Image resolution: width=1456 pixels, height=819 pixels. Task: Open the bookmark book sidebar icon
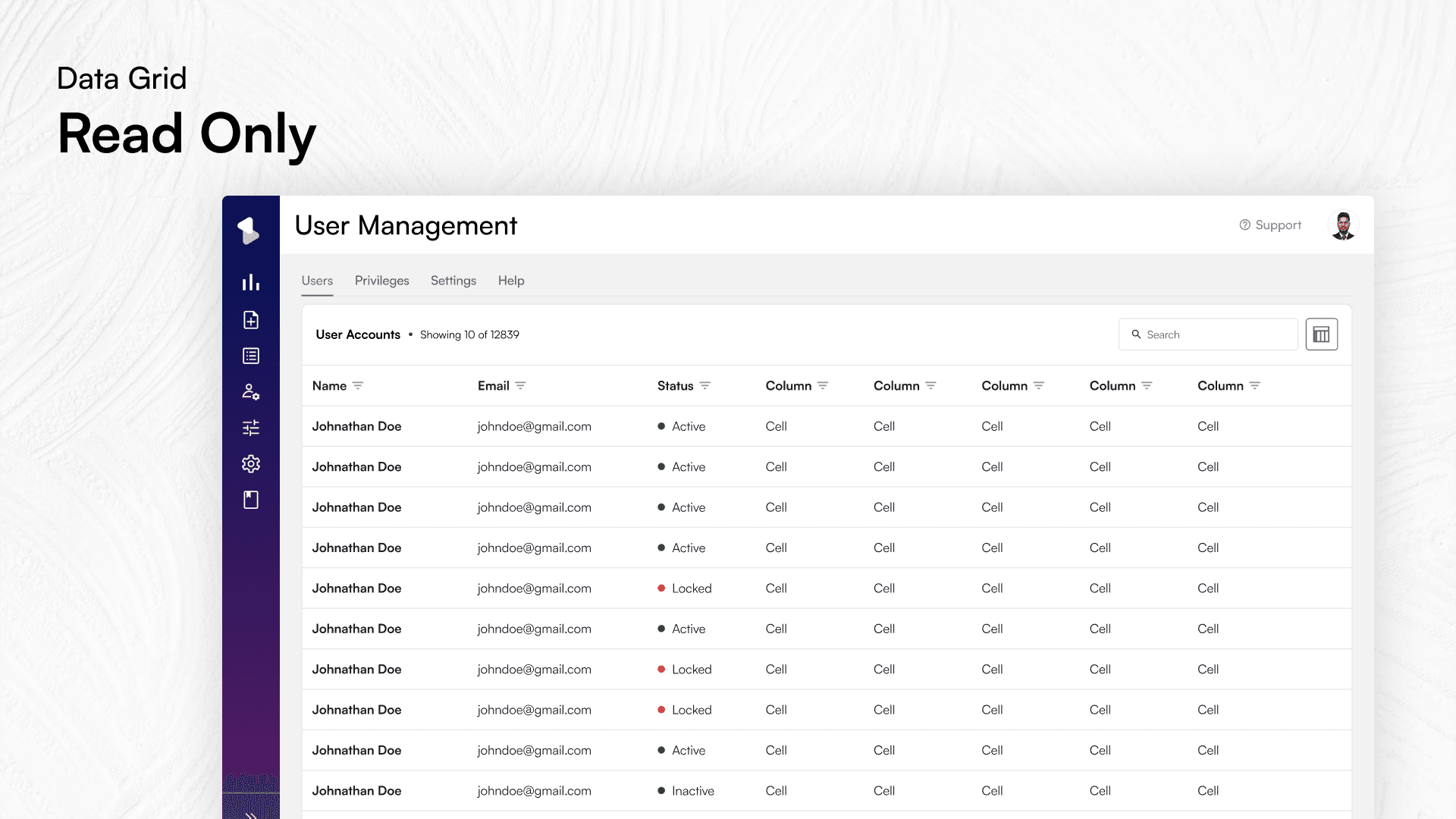click(x=251, y=500)
